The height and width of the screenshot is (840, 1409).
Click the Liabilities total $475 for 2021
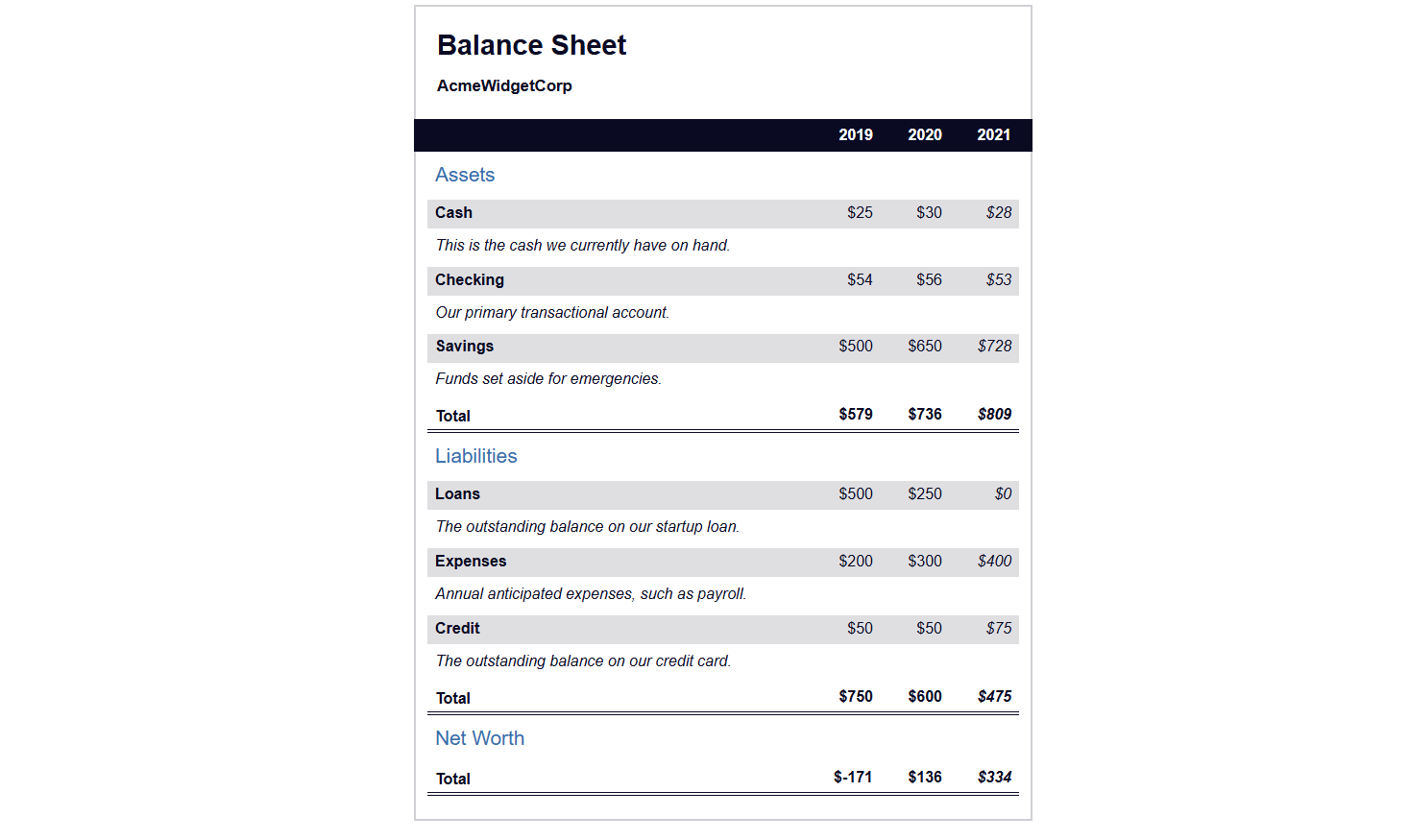(995, 696)
